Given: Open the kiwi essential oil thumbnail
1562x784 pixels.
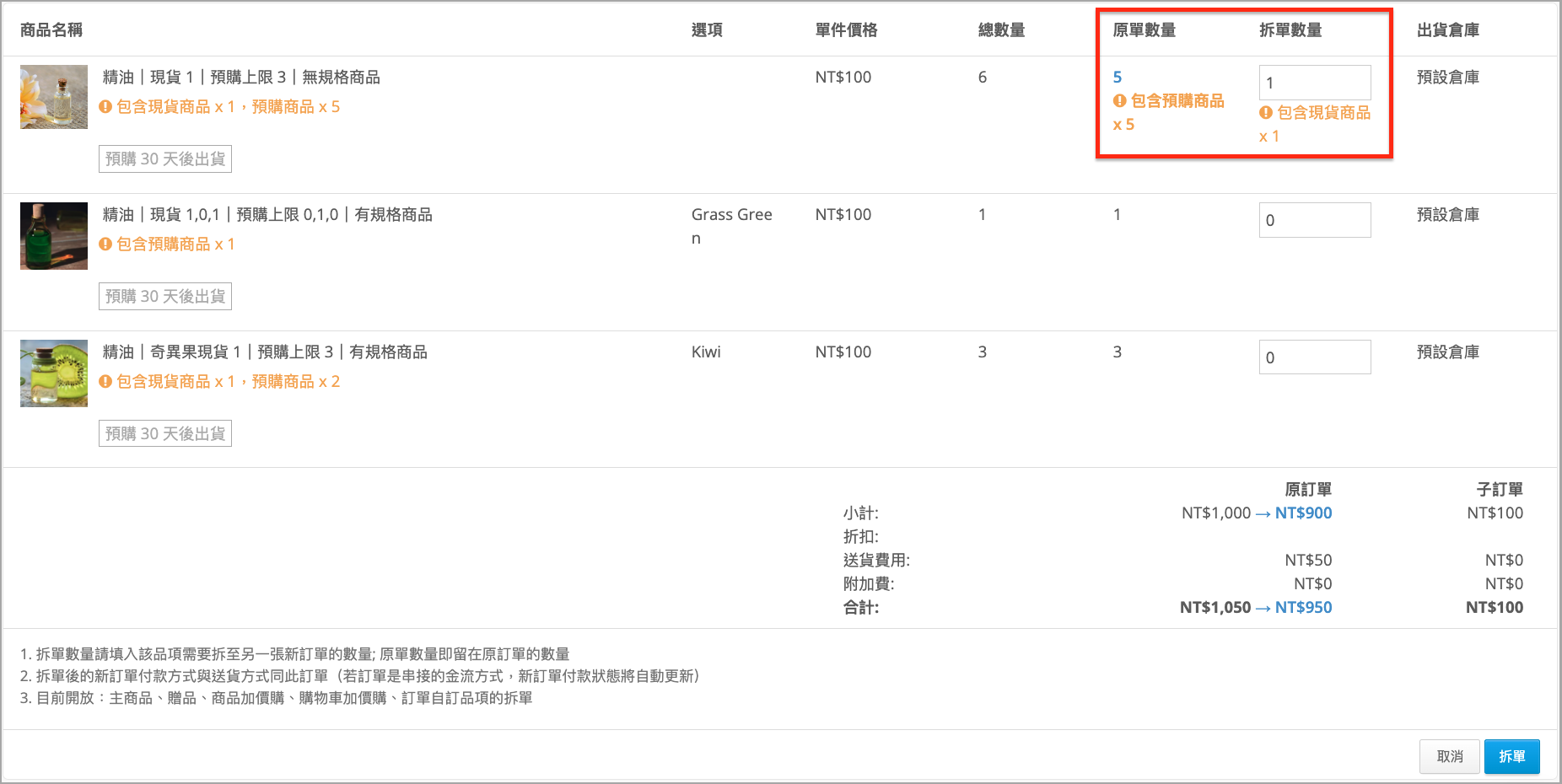Looking at the screenshot, I should [54, 373].
